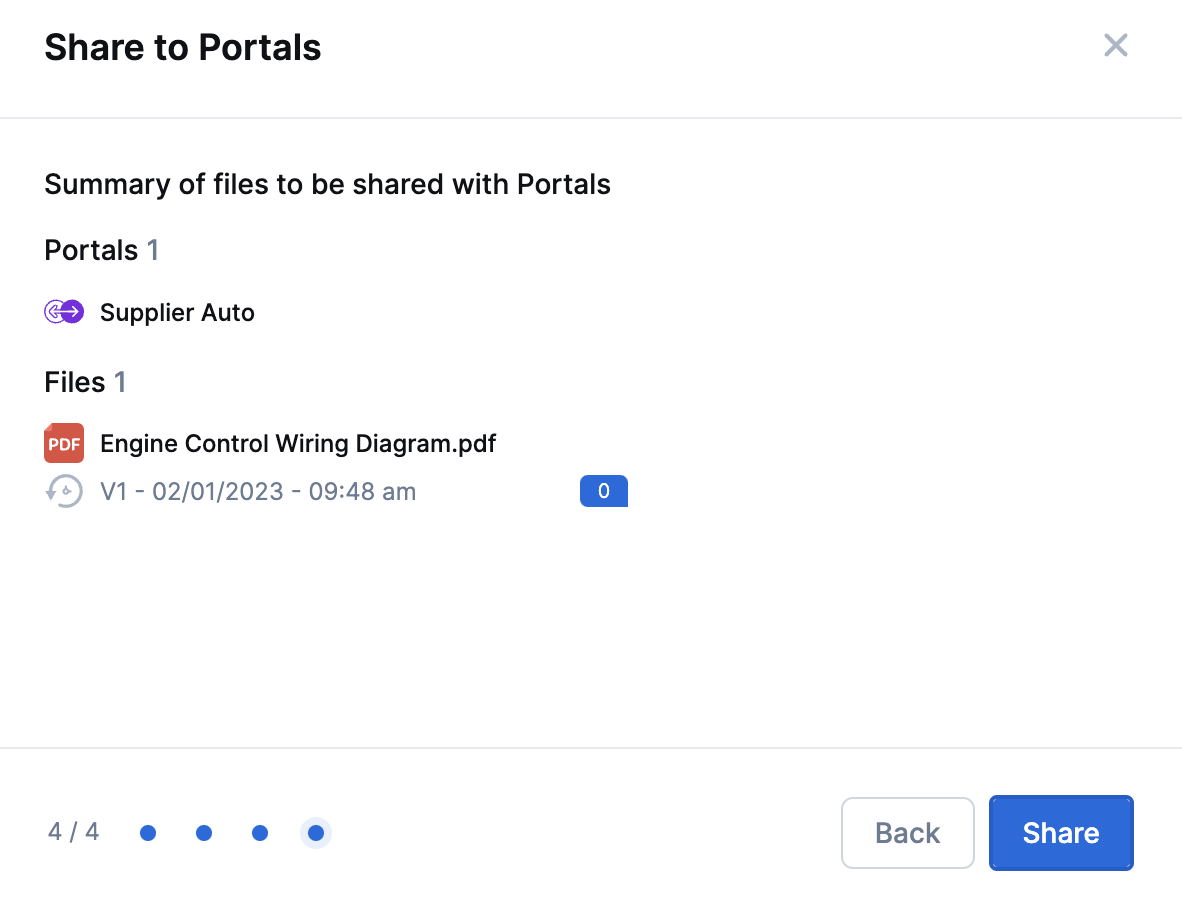Jump to step three dot
This screenshot has height=902, width=1182.
260,833
